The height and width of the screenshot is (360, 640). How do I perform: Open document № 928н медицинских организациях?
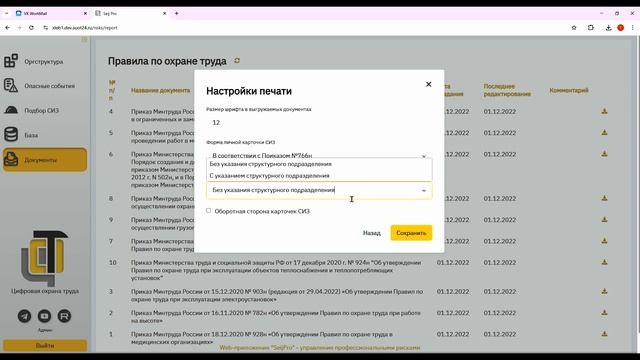pos(262,338)
